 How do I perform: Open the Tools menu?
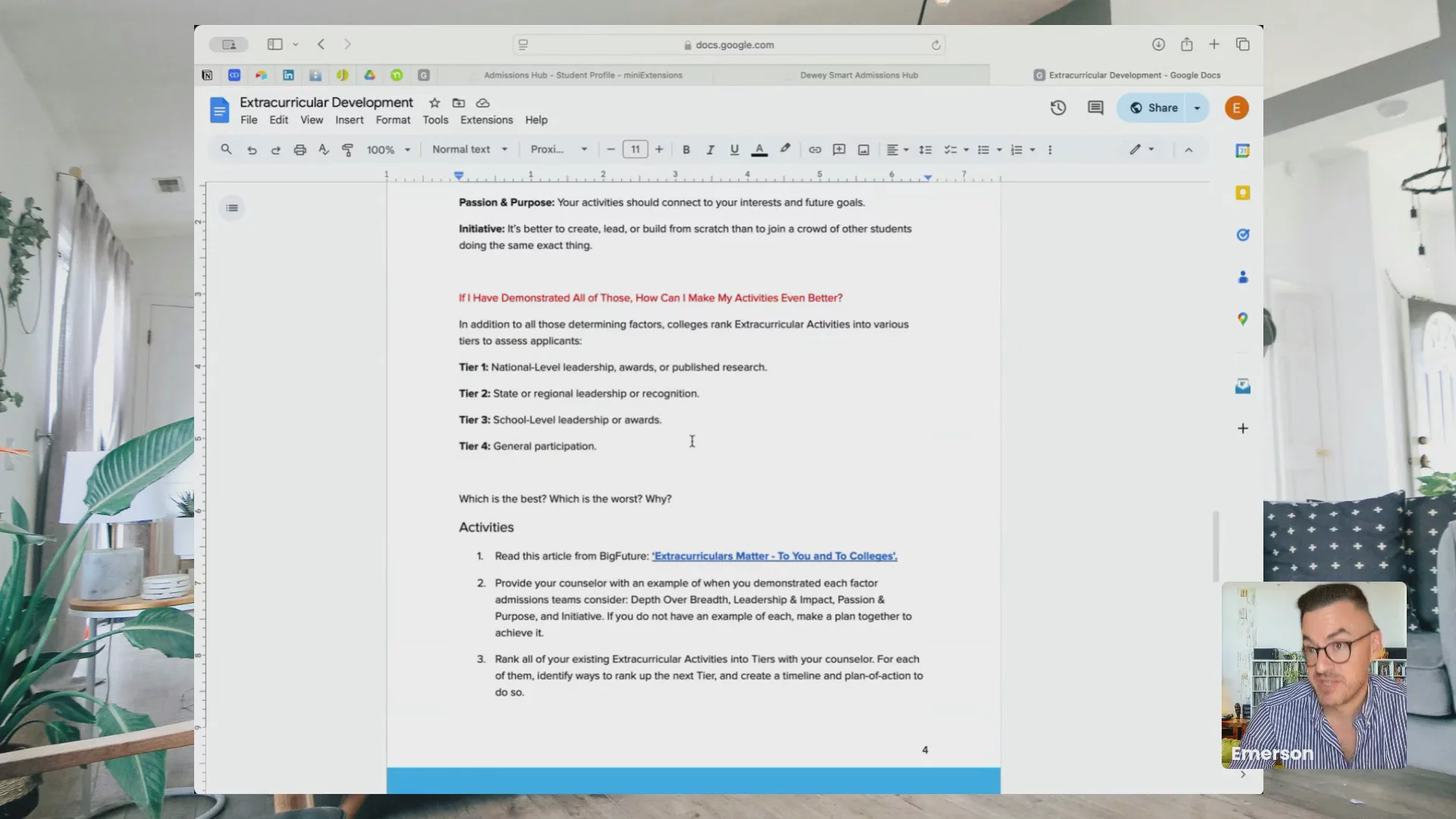pyautogui.click(x=435, y=120)
